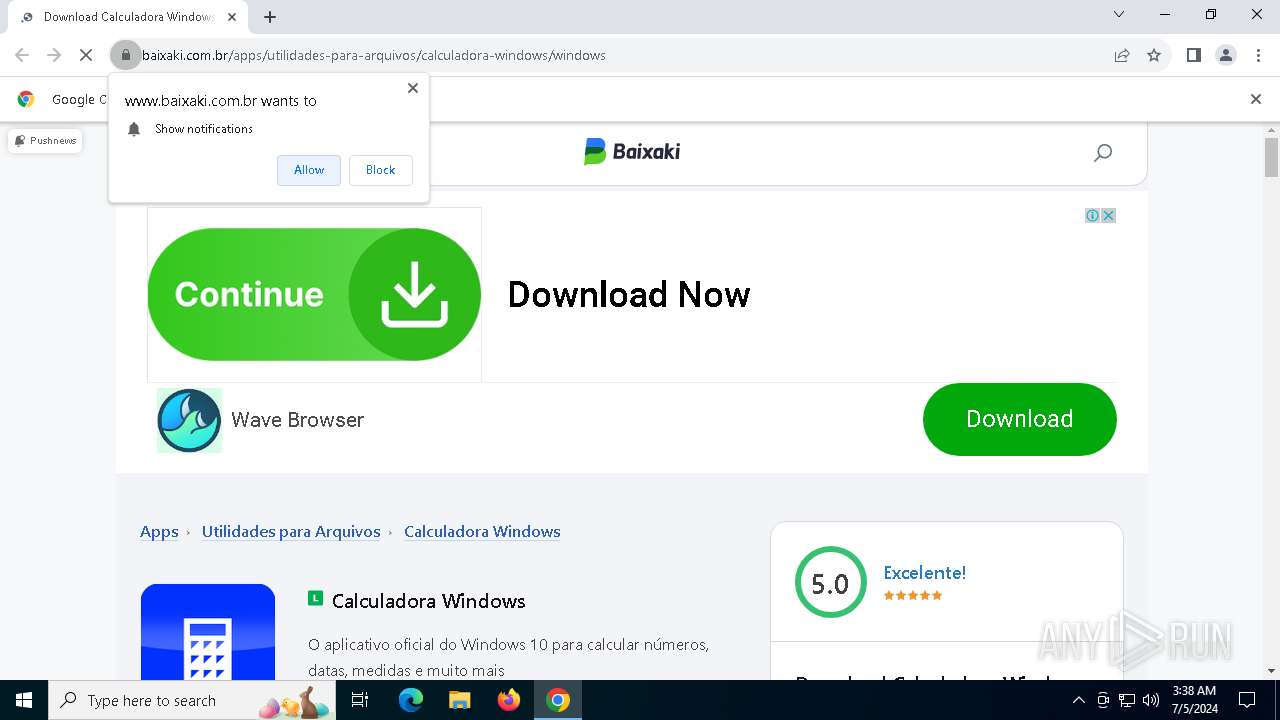Click the taskbar search box
The height and width of the screenshot is (720, 1280).
pos(193,700)
